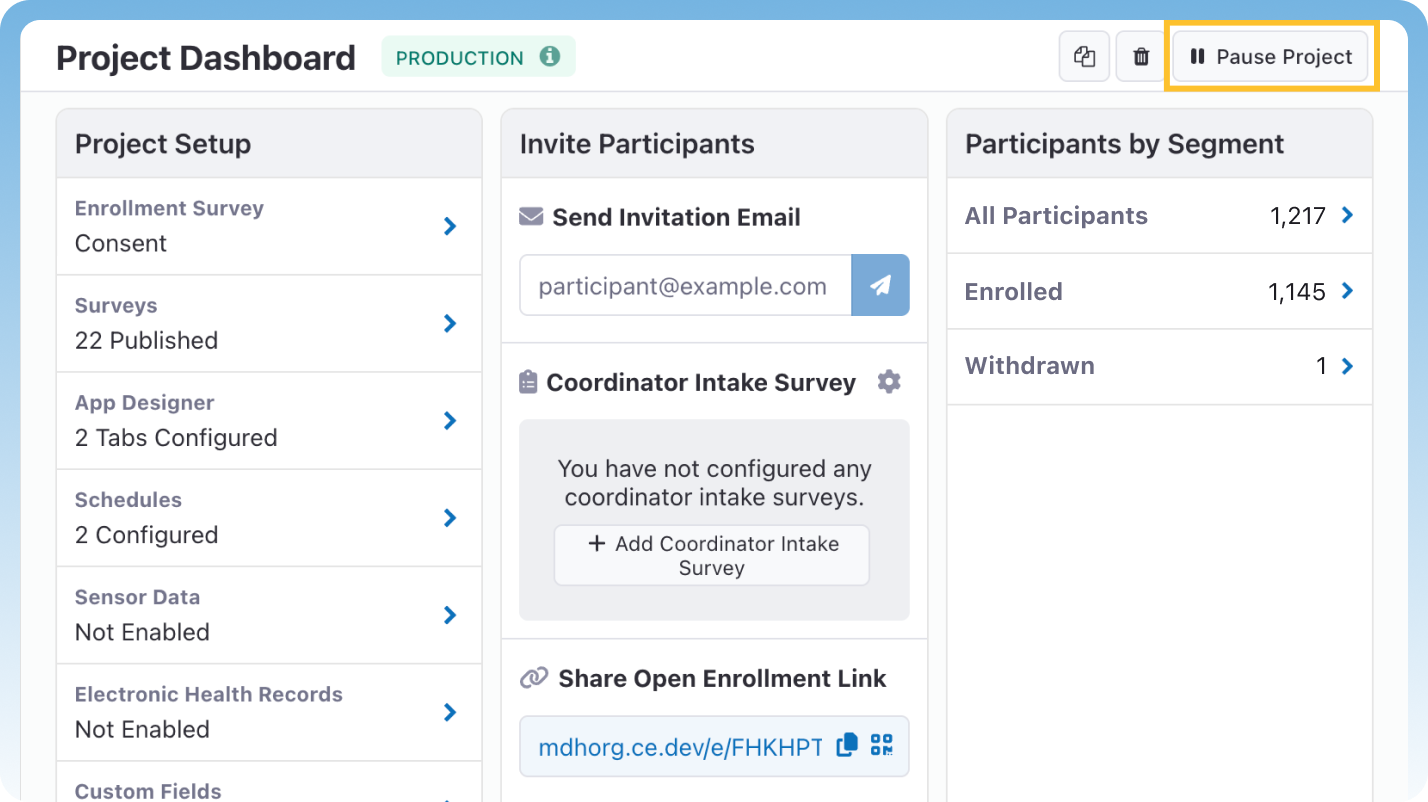This screenshot has height=802, width=1428.
Task: Click the duplicate project icon
Action: [x=1084, y=56]
